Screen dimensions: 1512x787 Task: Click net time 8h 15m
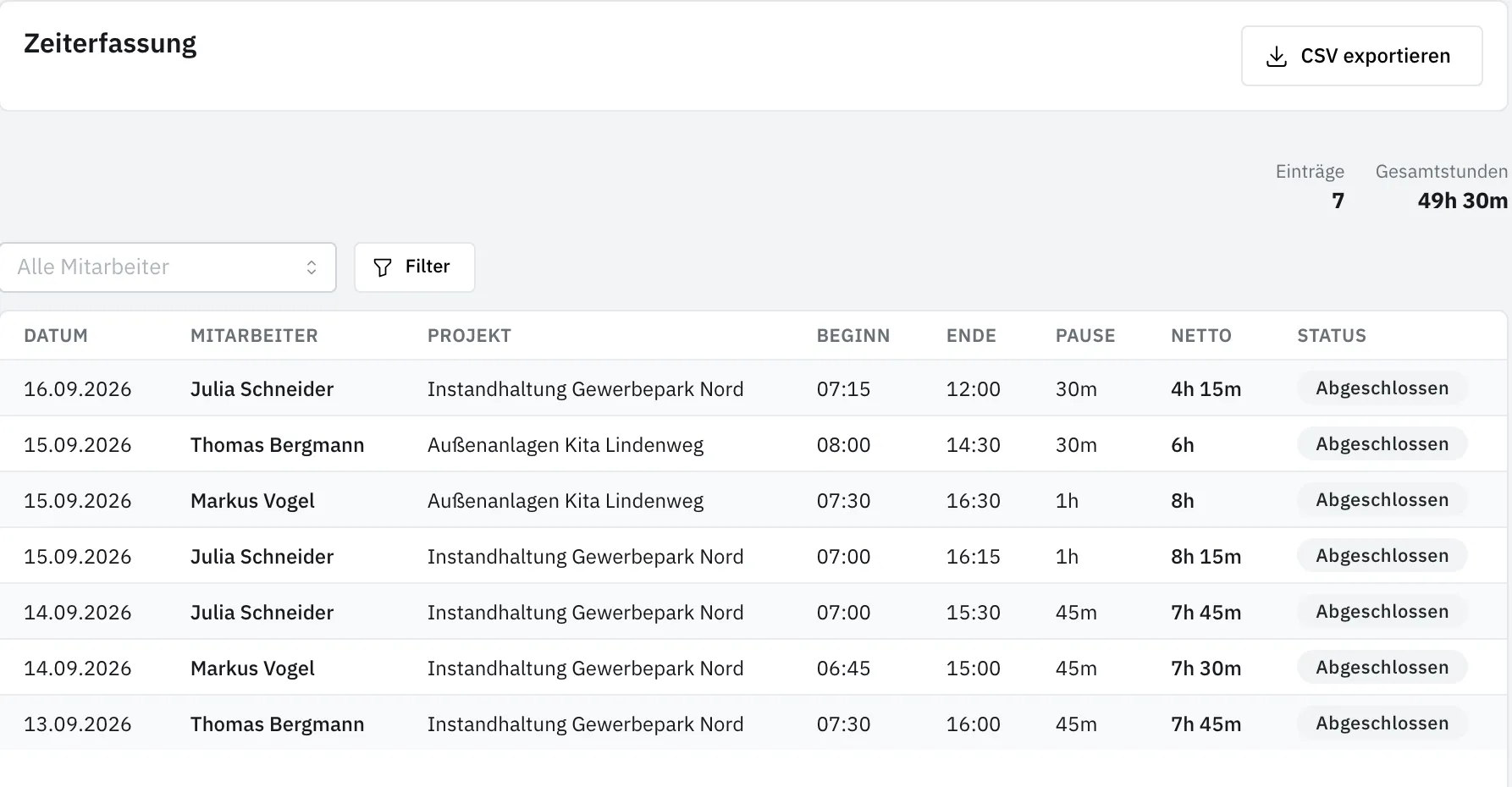(x=1206, y=557)
